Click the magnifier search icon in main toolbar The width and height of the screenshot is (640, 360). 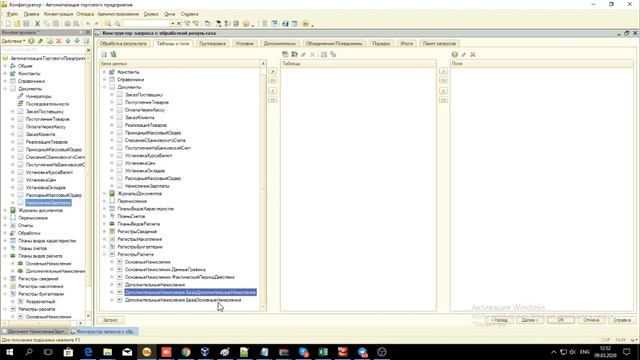(x=118, y=24)
